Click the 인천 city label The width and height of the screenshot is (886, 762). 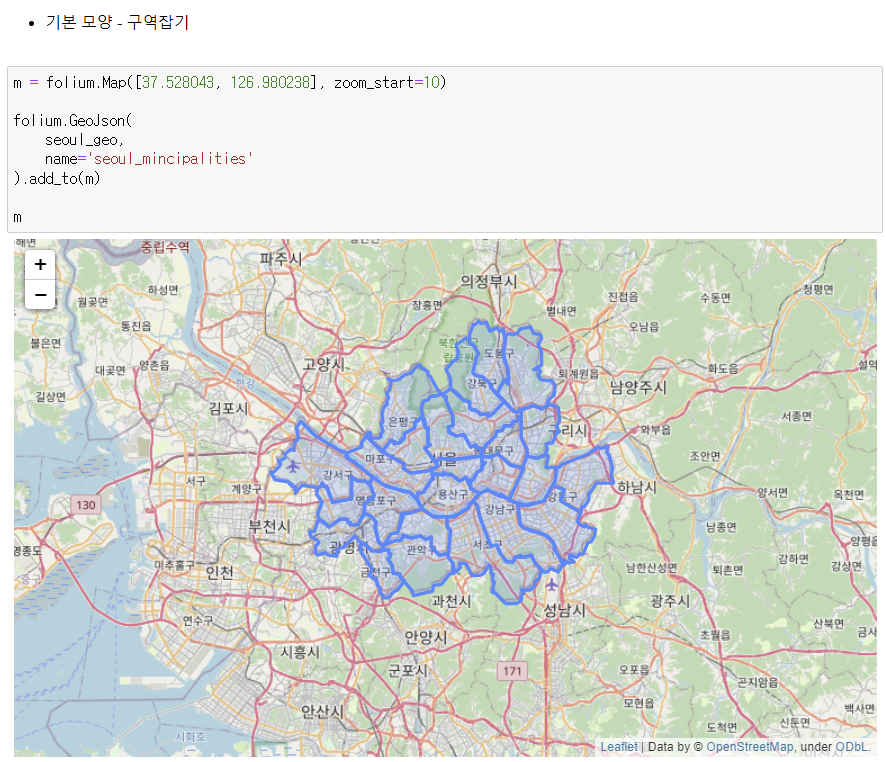click(x=219, y=573)
